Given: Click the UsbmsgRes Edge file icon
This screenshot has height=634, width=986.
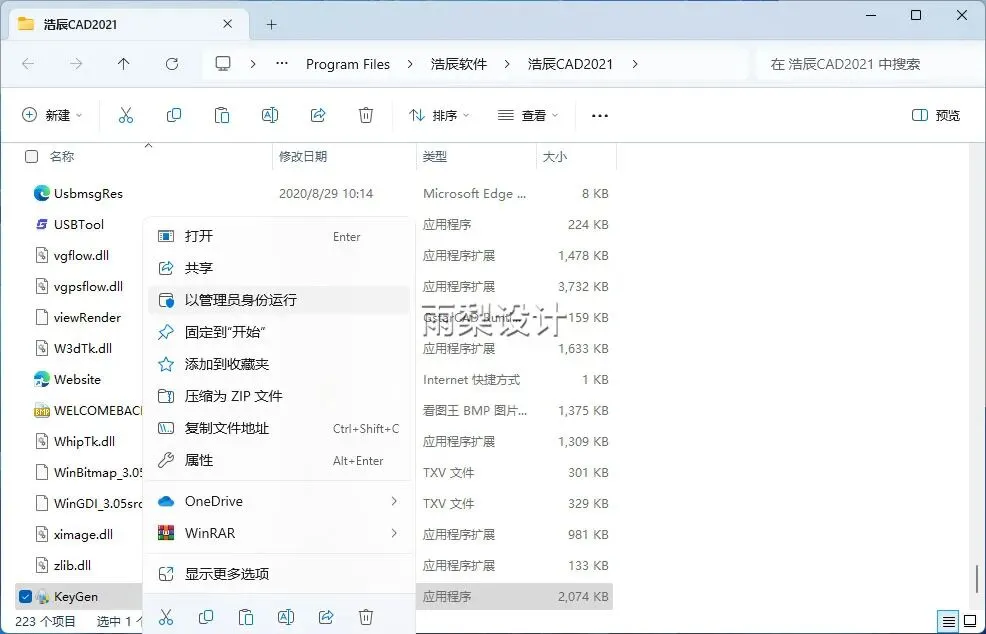Looking at the screenshot, I should 42,193.
